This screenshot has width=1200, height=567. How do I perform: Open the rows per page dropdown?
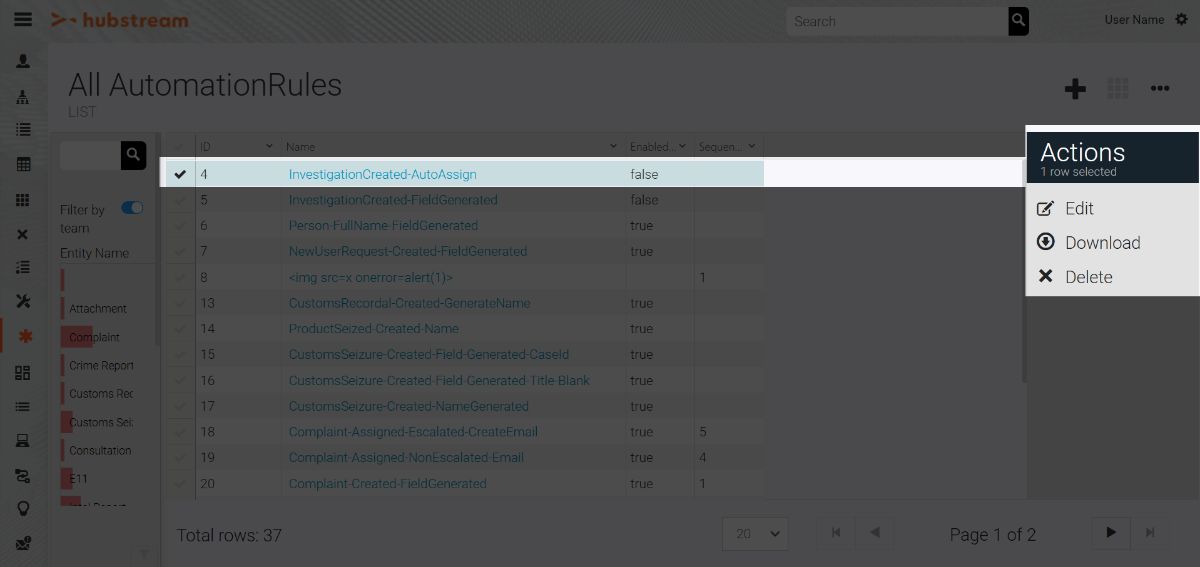755,534
